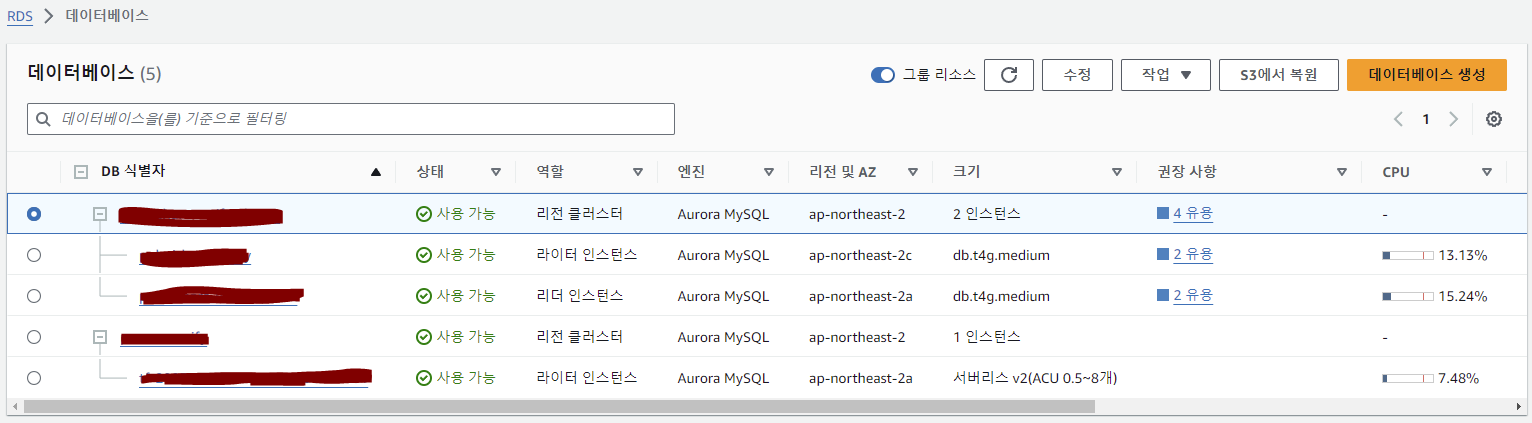Open 역할 column sort dropdown
The image size is (1532, 423).
(637, 172)
